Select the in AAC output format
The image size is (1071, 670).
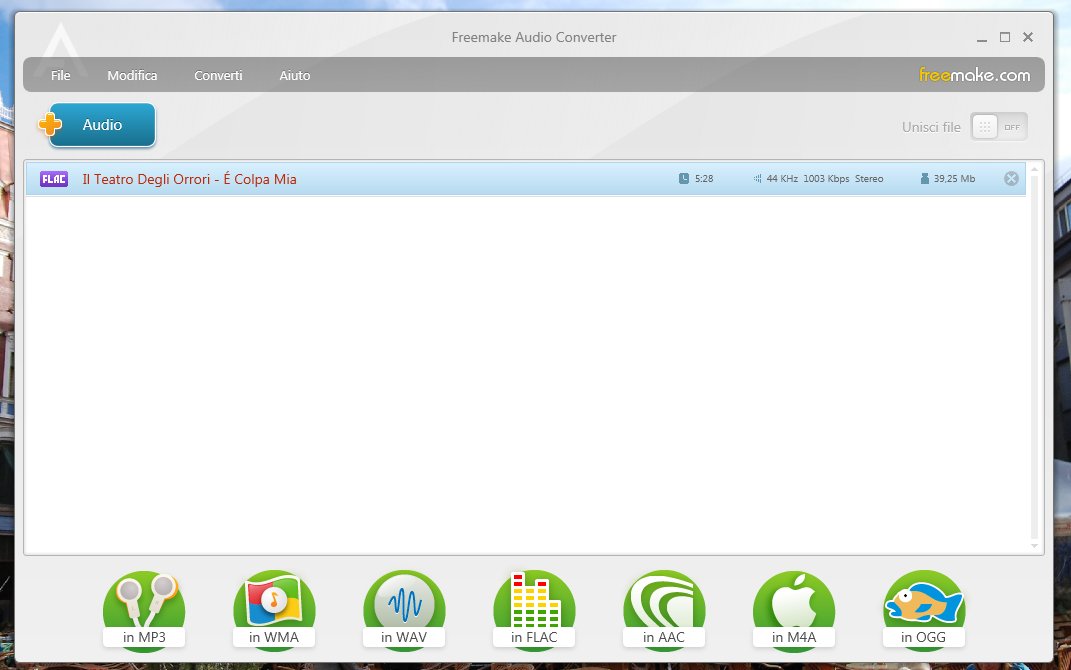pyautogui.click(x=664, y=611)
